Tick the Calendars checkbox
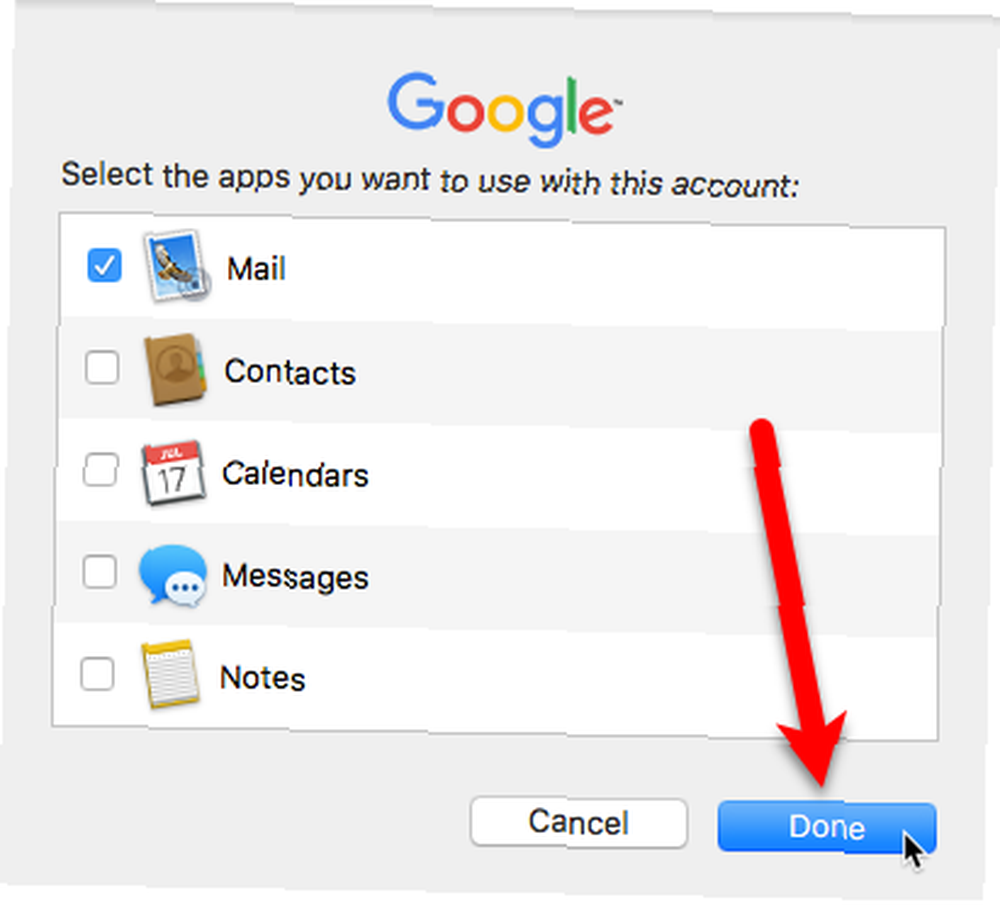Screen dimensions: 1000x905 point(101,470)
